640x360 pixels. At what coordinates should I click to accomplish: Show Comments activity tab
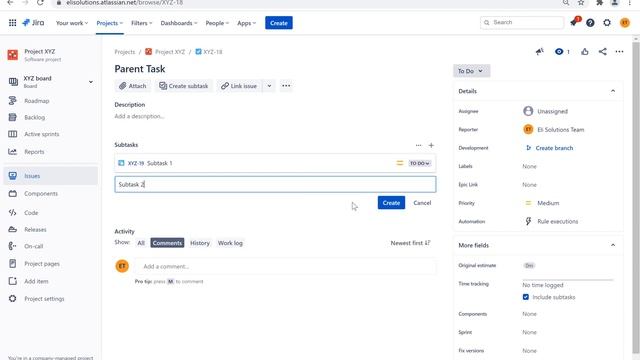(x=167, y=243)
